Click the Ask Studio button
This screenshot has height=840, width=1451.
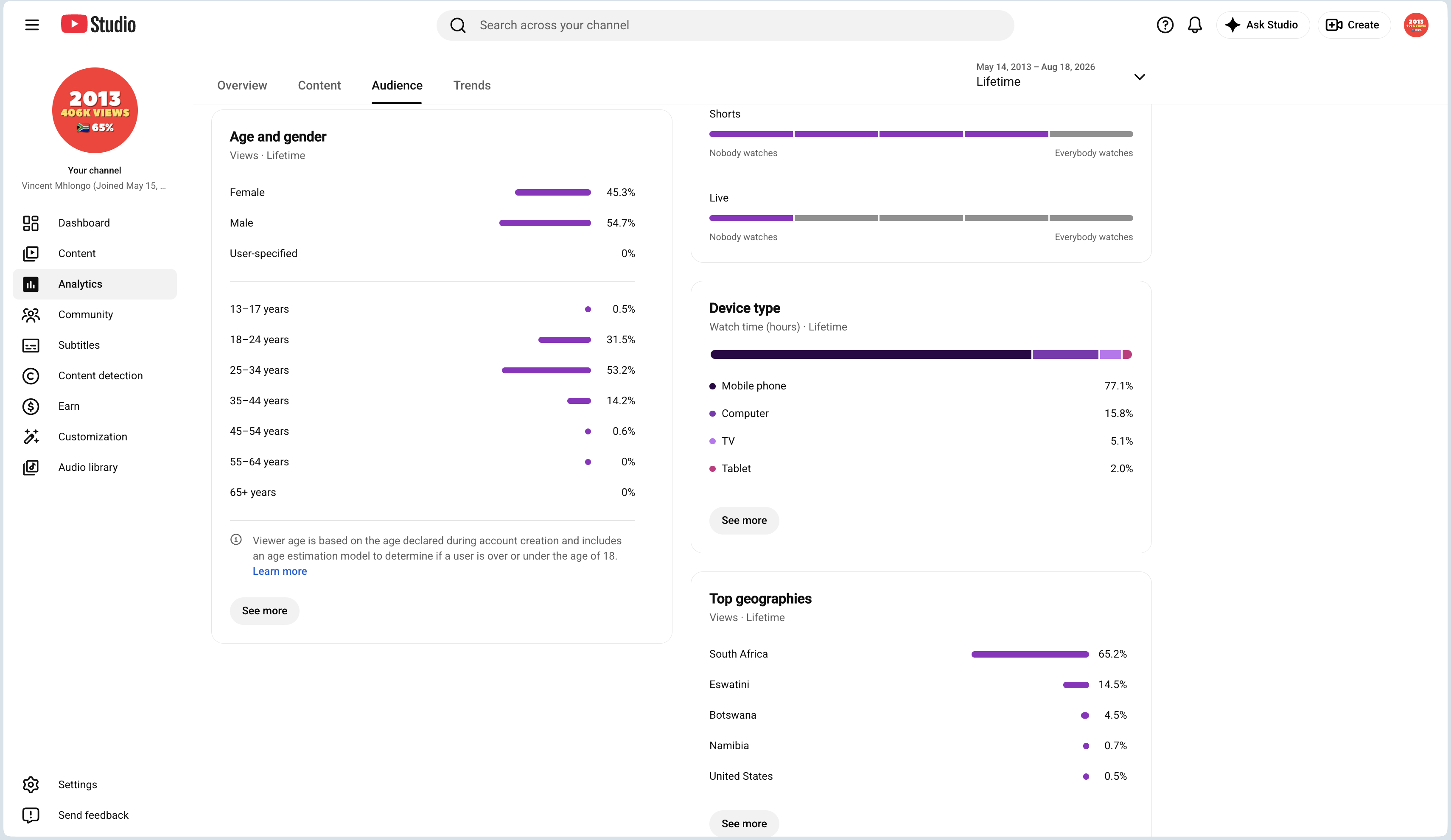[1263, 25]
